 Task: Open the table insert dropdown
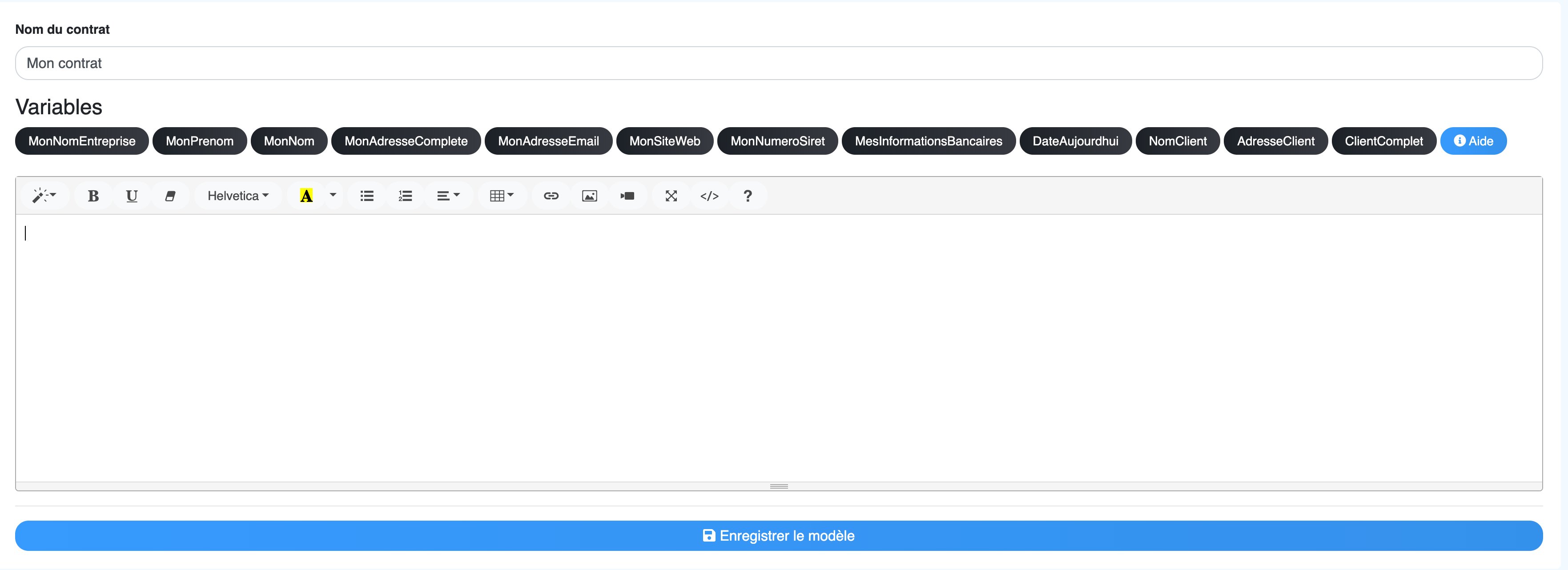pyautogui.click(x=502, y=196)
